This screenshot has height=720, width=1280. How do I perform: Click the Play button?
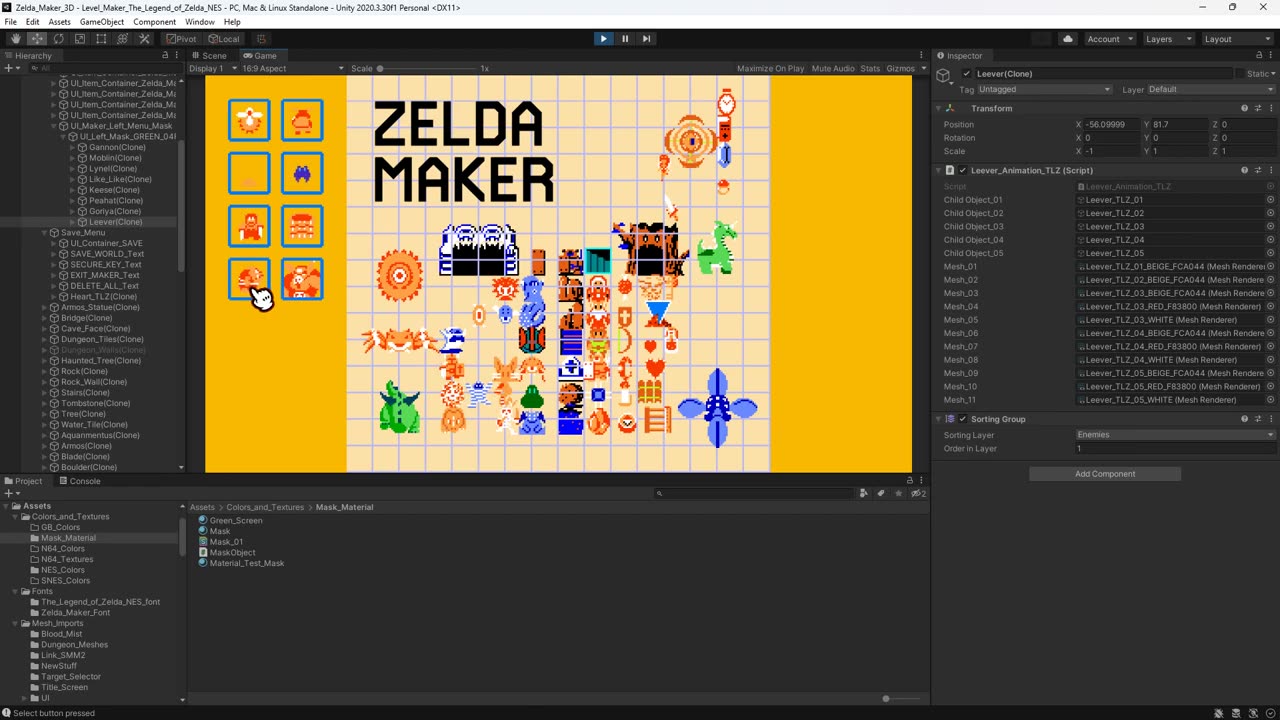point(603,39)
